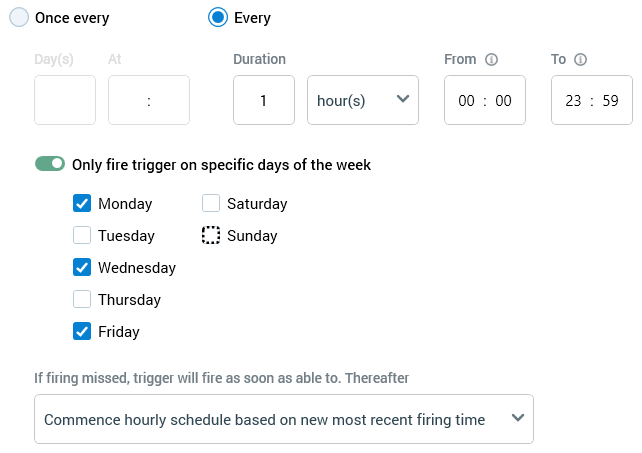Select the Once every radio button
This screenshot has height=453, width=642.
20,18
